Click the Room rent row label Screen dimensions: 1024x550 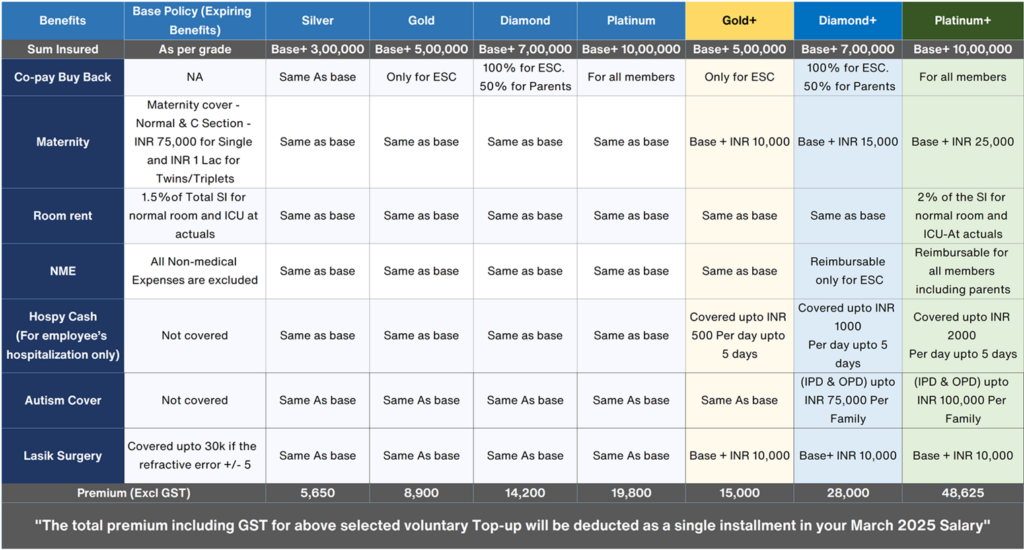(x=63, y=216)
